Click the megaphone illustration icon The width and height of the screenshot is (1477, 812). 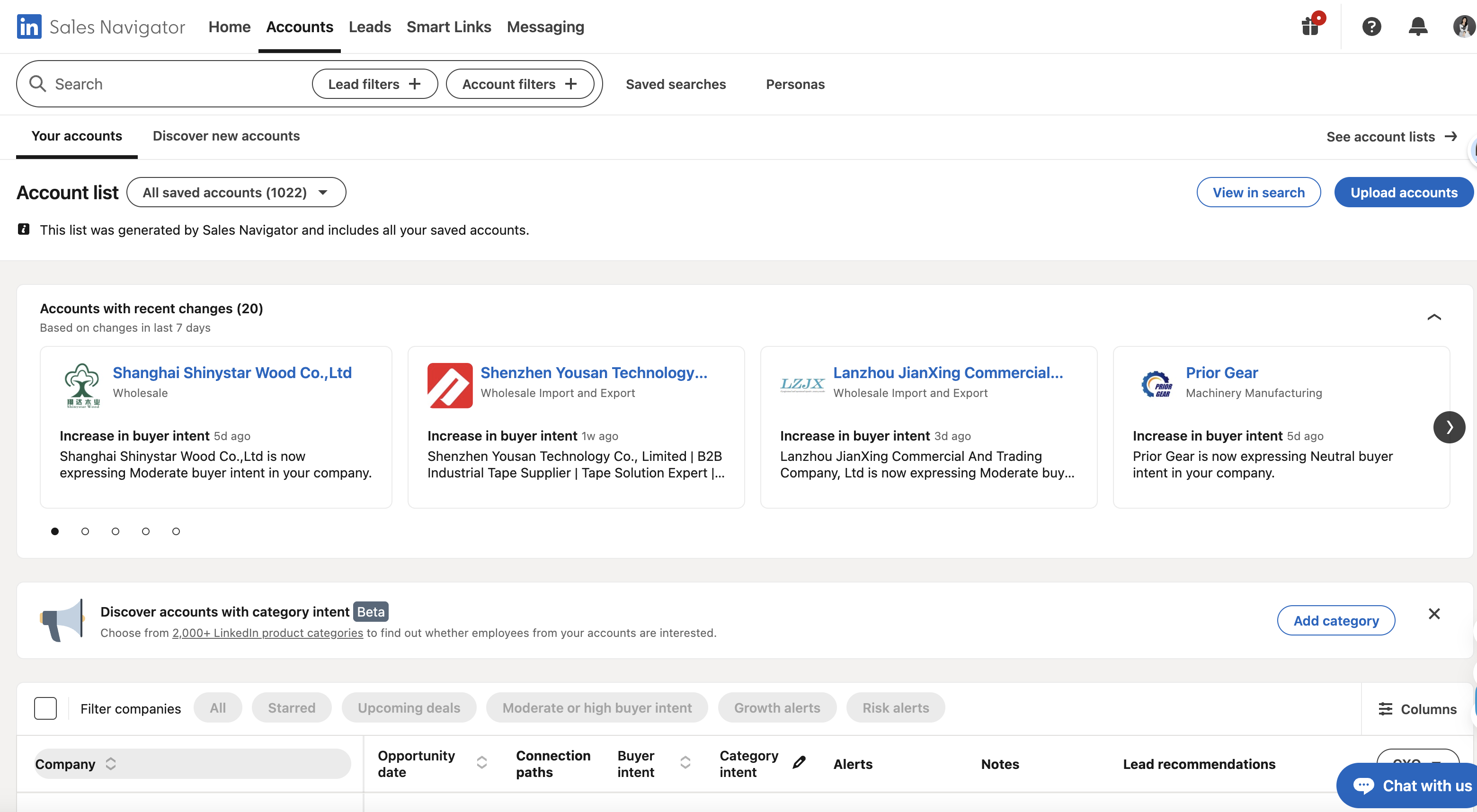click(x=62, y=621)
